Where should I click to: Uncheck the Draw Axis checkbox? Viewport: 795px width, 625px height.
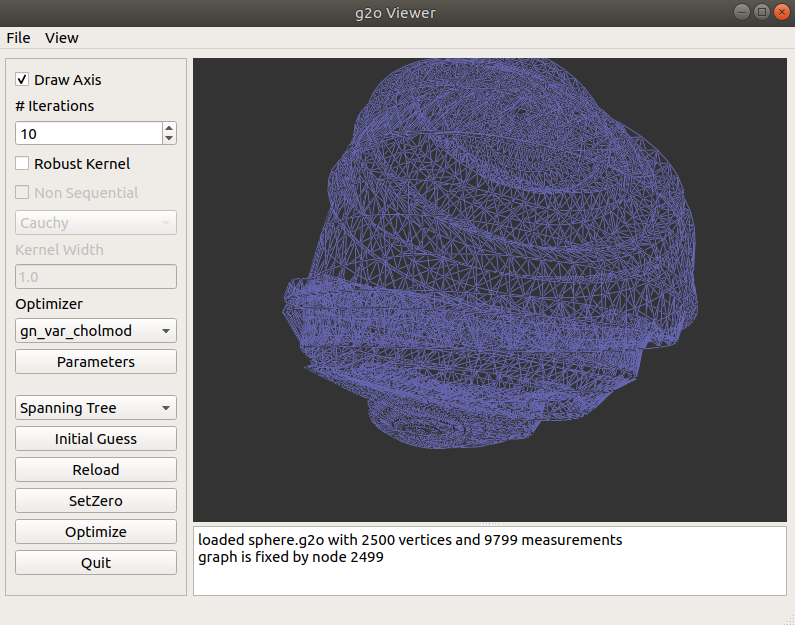click(23, 80)
